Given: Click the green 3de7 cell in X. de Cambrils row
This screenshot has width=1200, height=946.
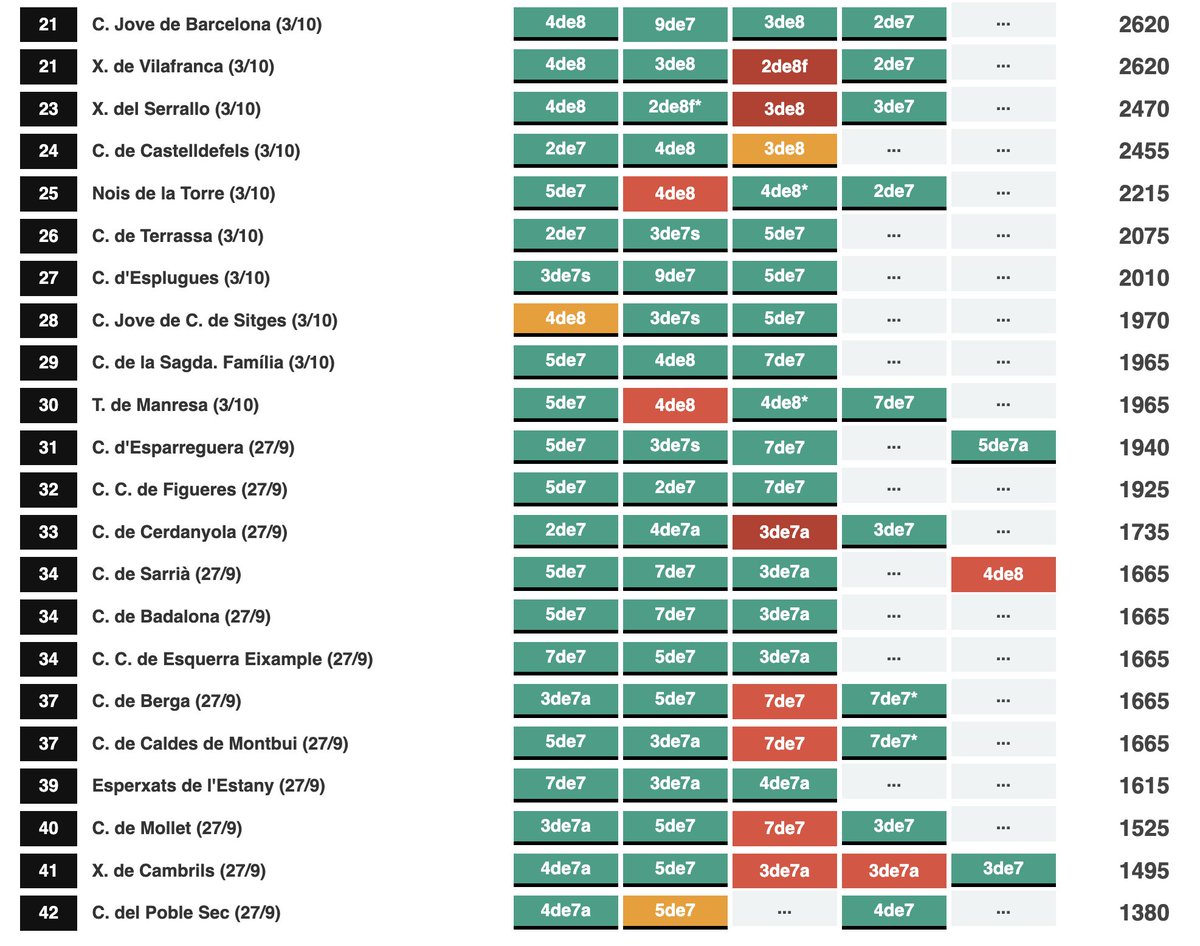Looking at the screenshot, I should click(x=1003, y=870).
